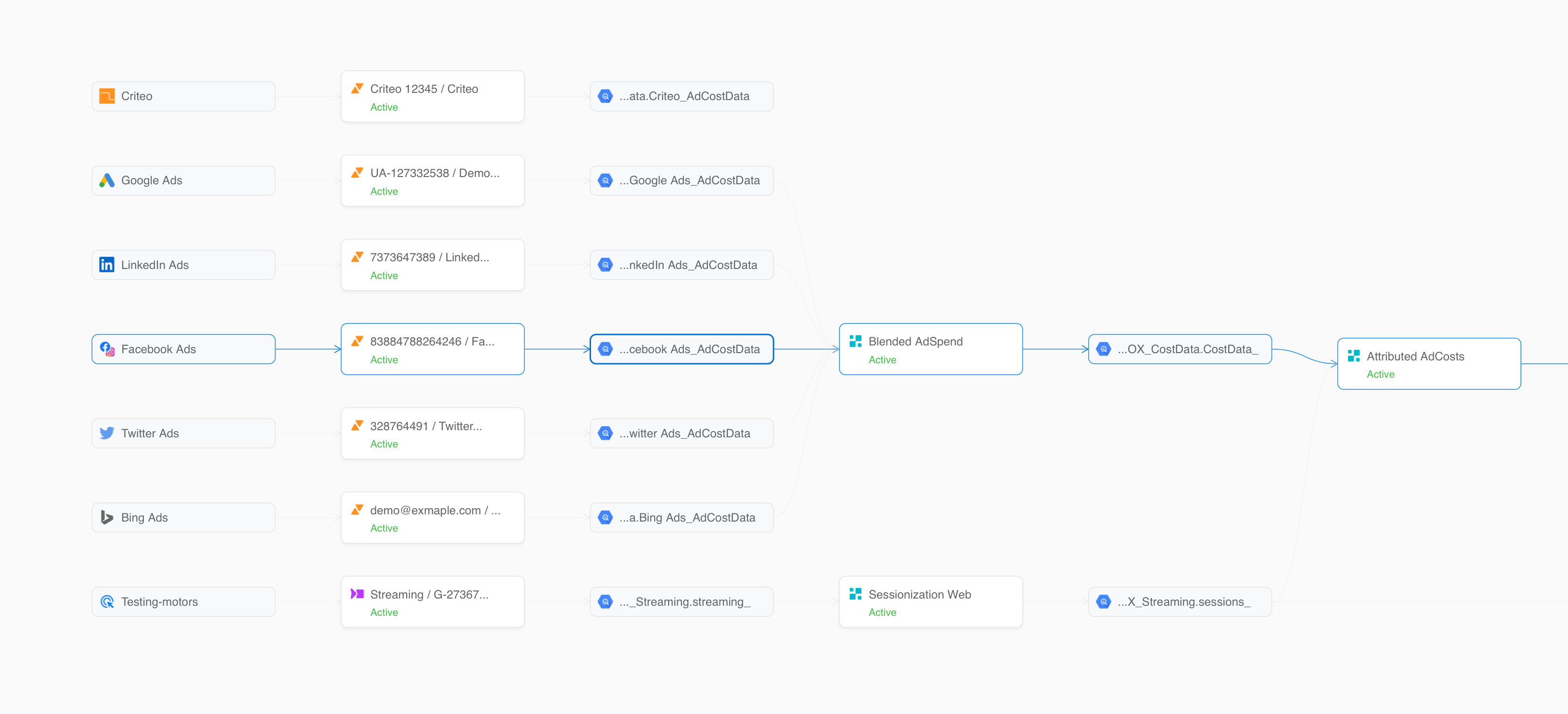Select the ...nkedIn Ads_AdCostData table
This screenshot has width=1568, height=714.
click(x=682, y=265)
